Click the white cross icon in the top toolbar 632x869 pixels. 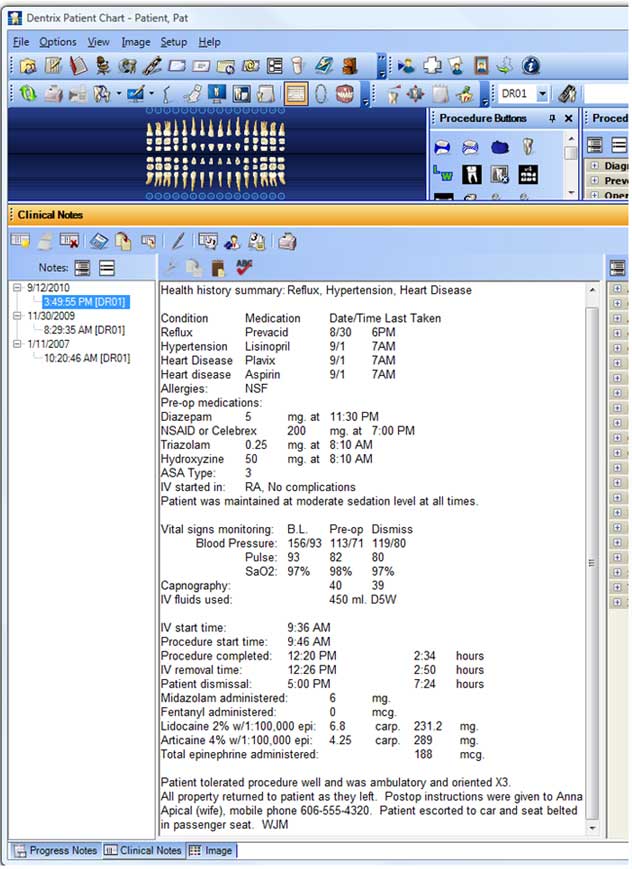432,66
